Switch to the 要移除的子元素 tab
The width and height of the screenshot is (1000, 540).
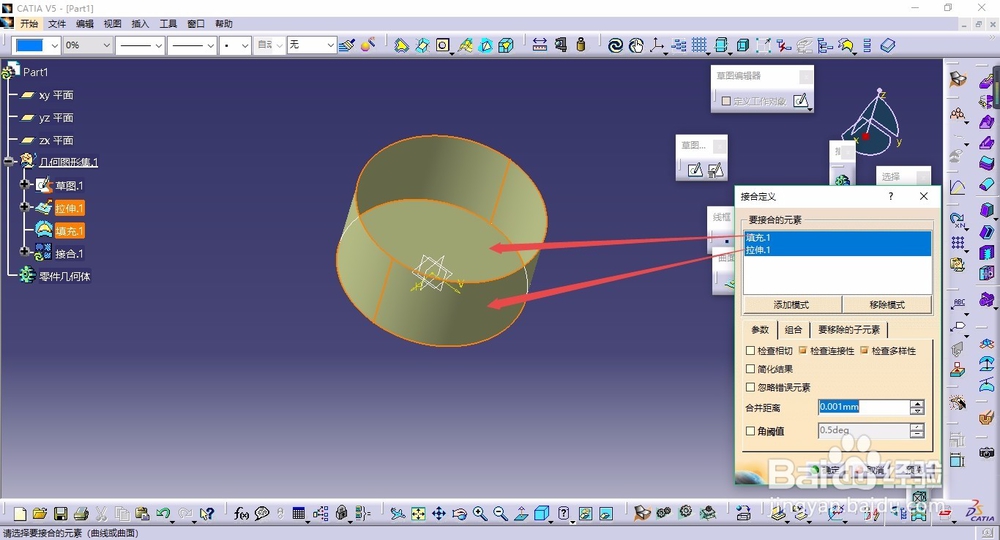pos(849,330)
